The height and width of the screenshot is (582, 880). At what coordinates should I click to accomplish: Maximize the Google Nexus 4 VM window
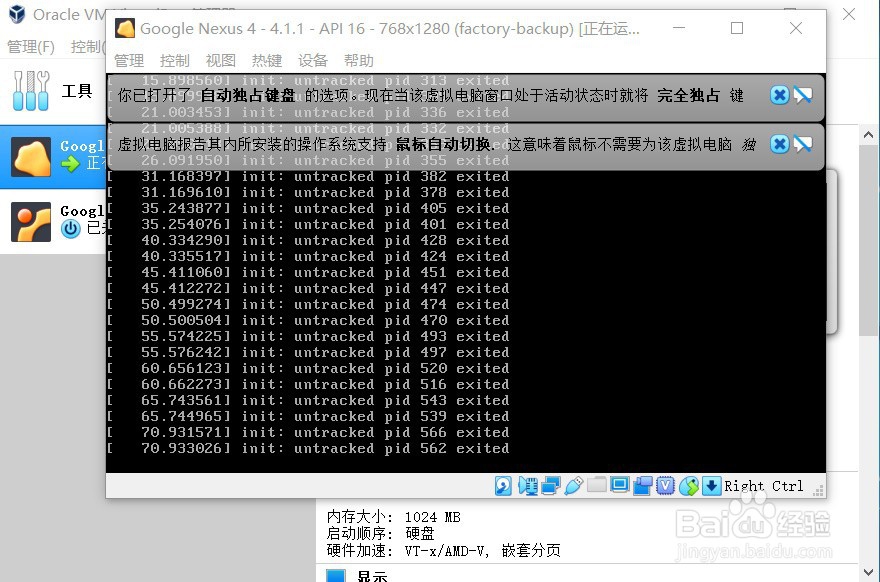click(737, 28)
